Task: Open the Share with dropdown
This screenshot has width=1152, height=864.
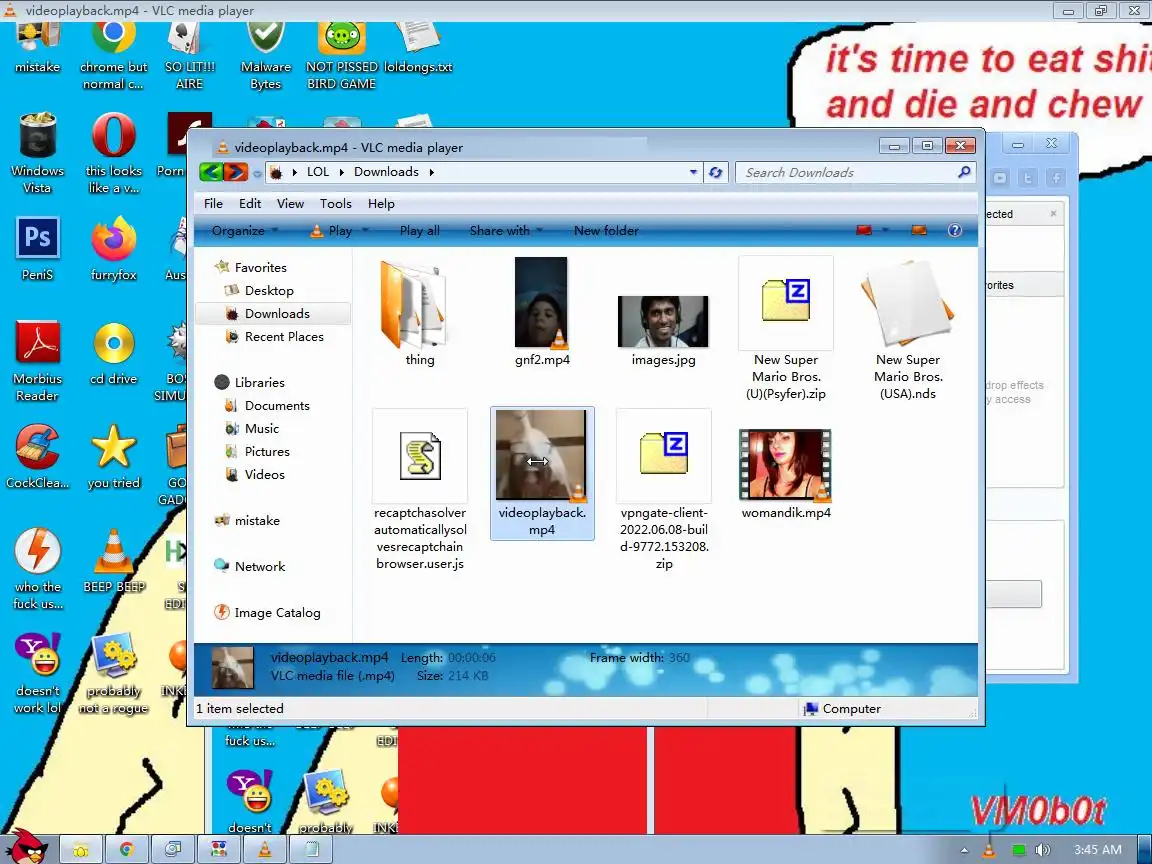Action: click(x=506, y=231)
